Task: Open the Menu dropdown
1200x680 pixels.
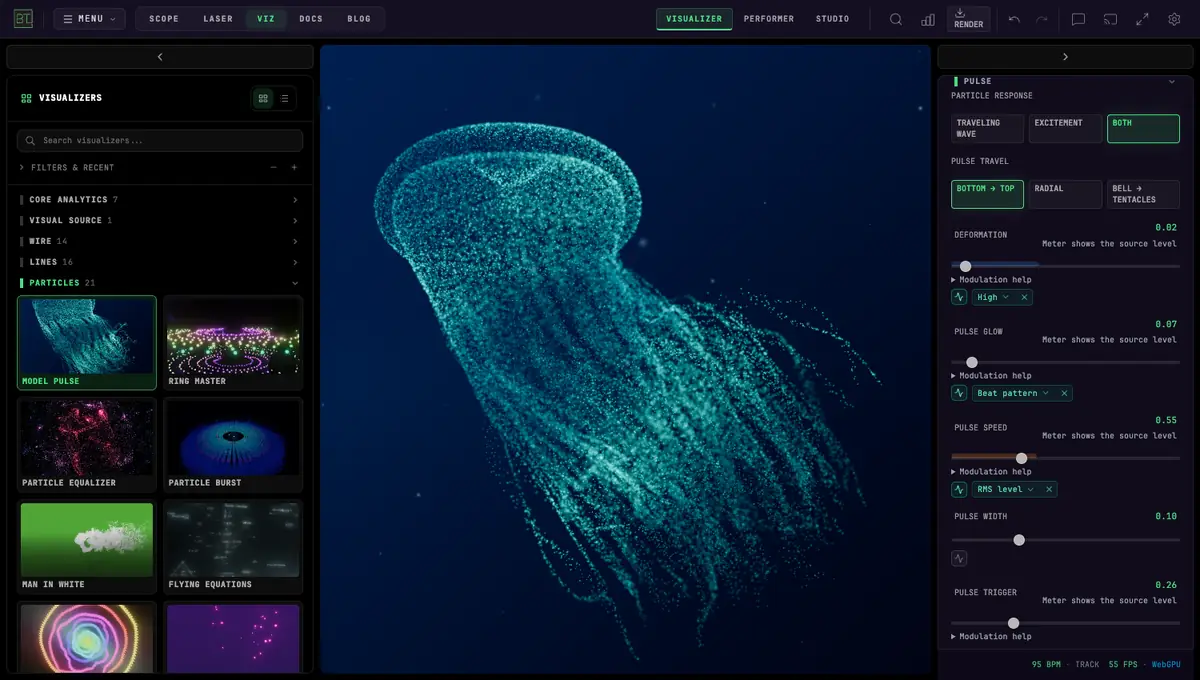Action: (89, 19)
